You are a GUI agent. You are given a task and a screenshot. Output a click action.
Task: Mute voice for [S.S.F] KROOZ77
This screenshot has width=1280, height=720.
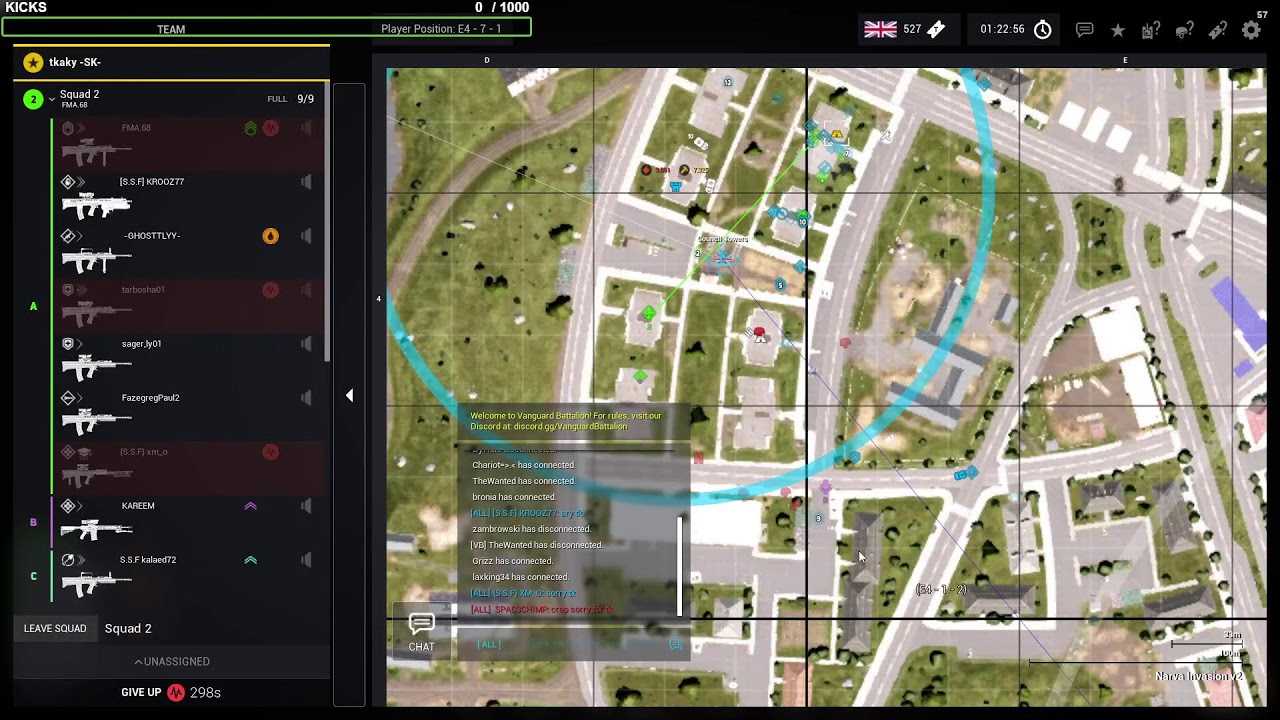tap(306, 182)
